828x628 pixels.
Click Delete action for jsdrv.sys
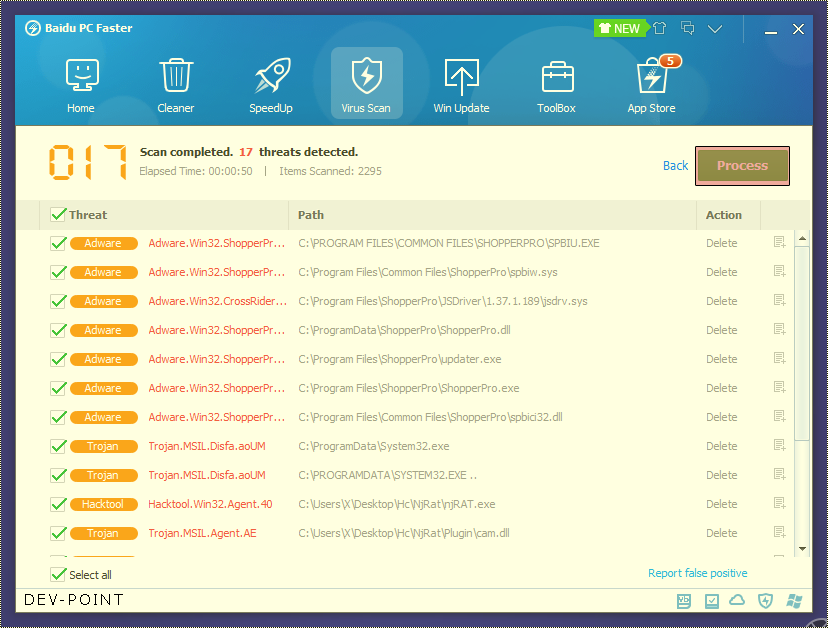(721, 301)
